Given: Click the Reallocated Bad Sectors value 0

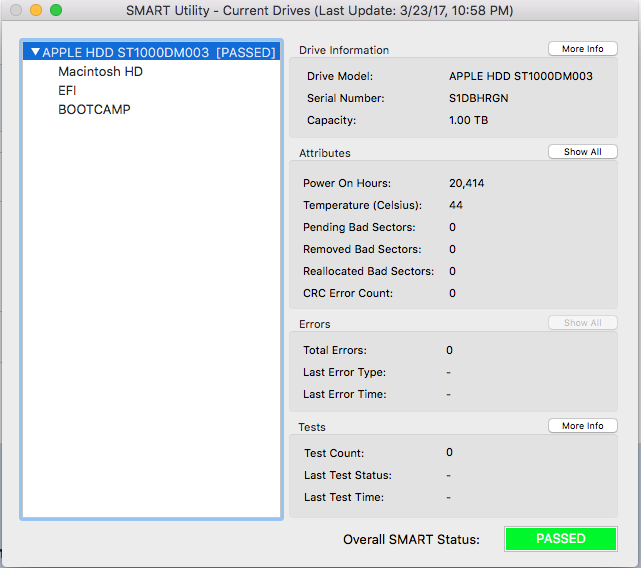Looking at the screenshot, I should (452, 271).
